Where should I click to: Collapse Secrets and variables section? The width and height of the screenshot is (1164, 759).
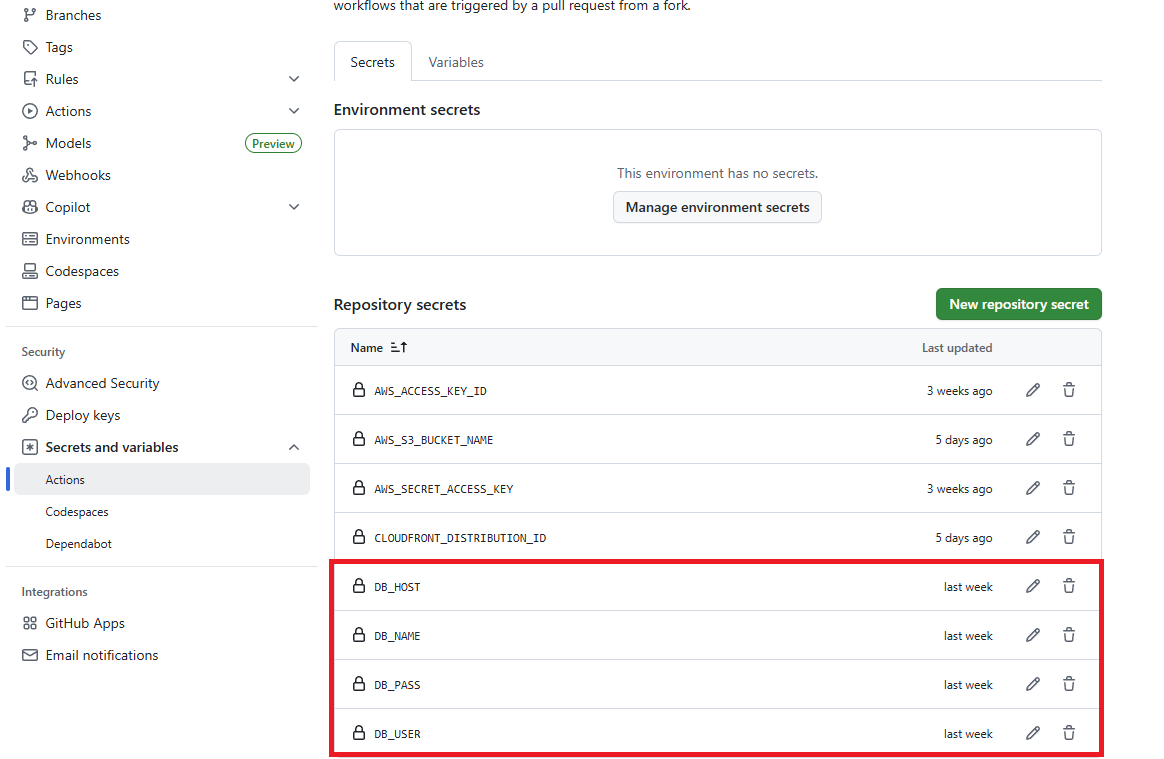point(294,447)
